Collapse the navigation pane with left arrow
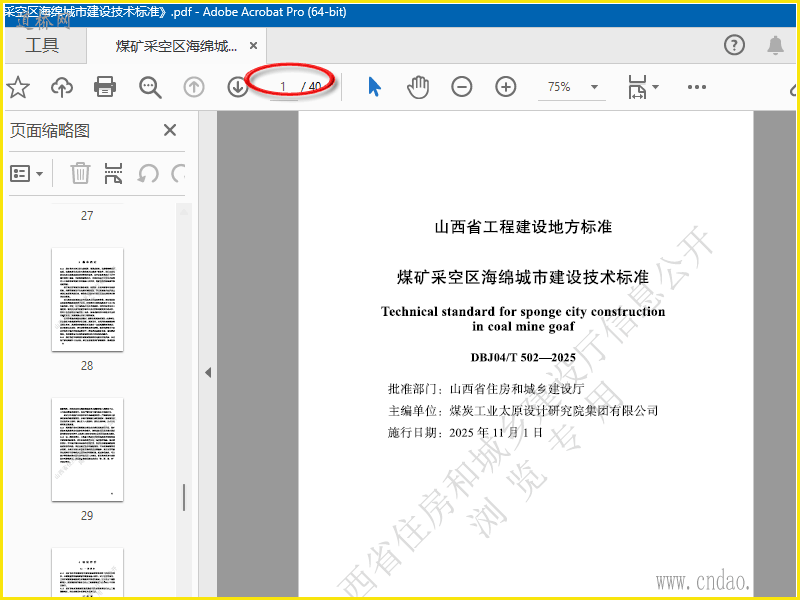The image size is (800, 600). click(x=208, y=372)
